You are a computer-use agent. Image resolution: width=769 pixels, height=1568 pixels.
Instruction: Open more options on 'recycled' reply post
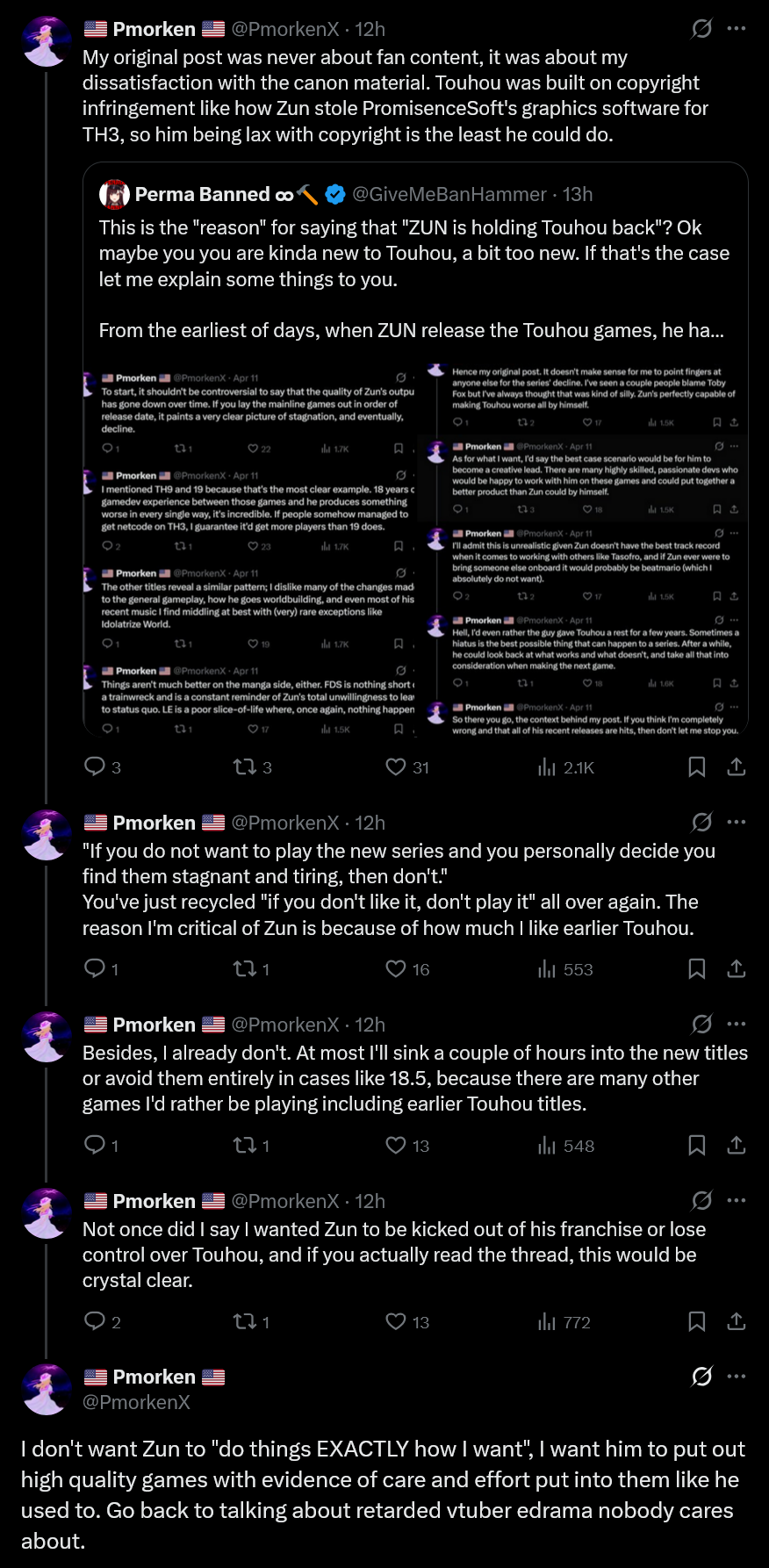(737, 823)
